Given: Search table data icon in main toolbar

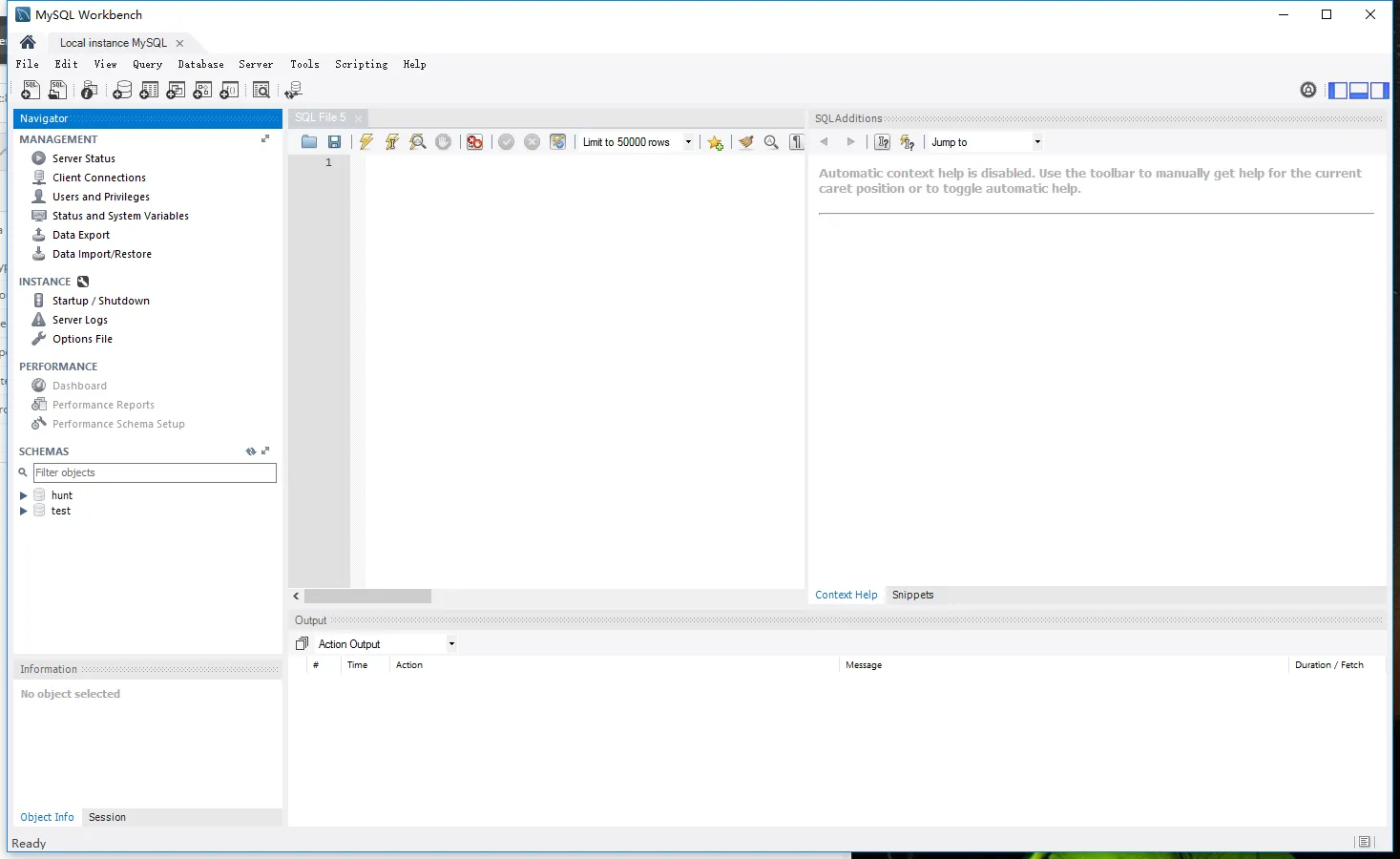Looking at the screenshot, I should (261, 90).
